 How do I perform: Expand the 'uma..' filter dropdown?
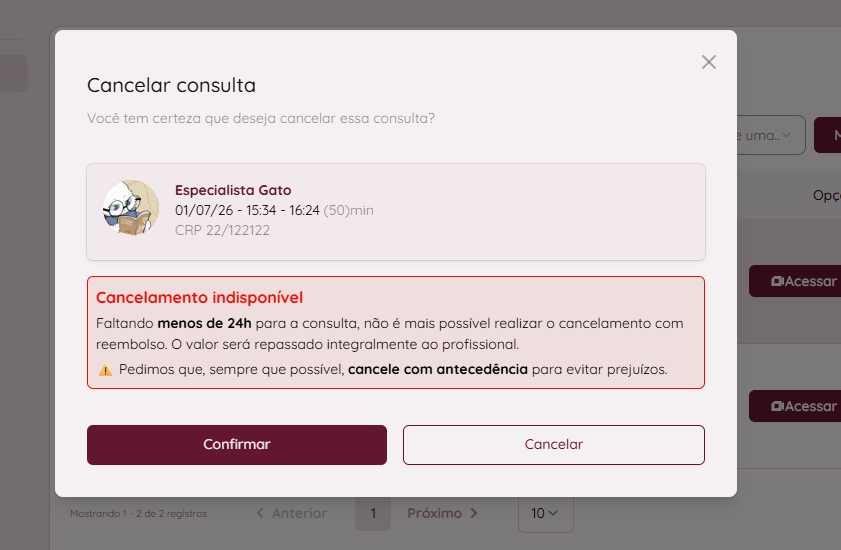[771, 135]
